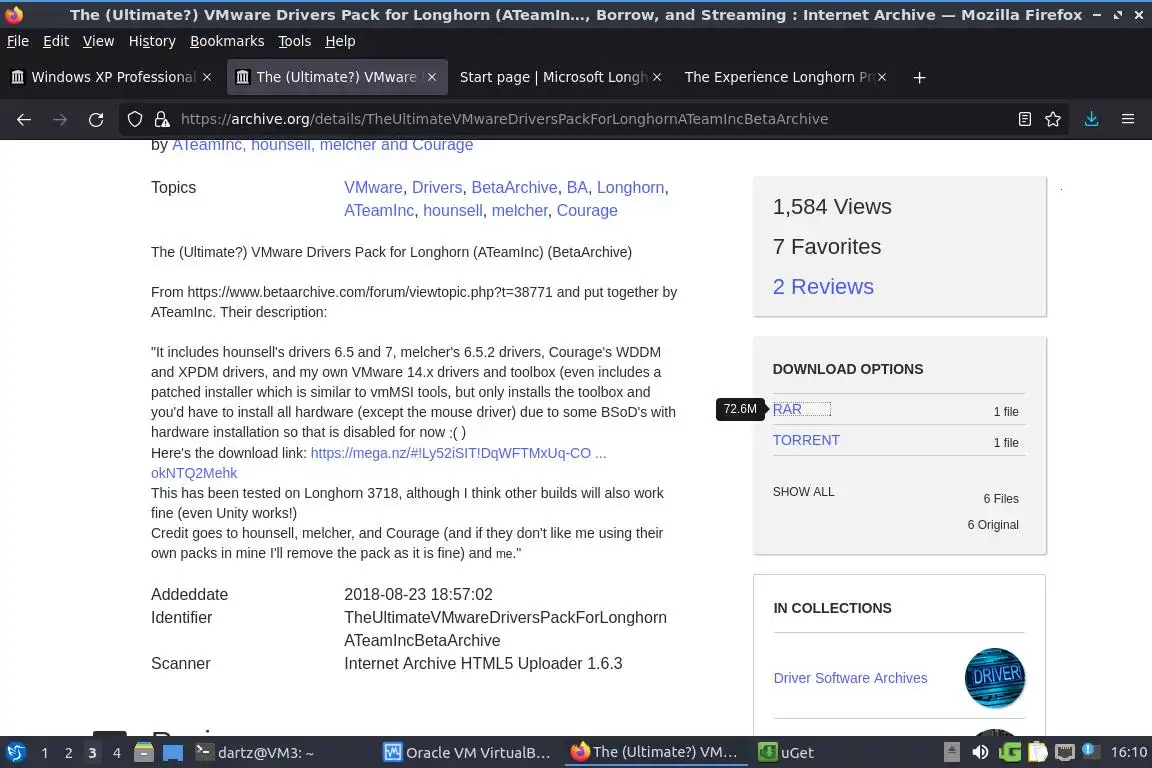Click the removable media tray icon

point(951,752)
